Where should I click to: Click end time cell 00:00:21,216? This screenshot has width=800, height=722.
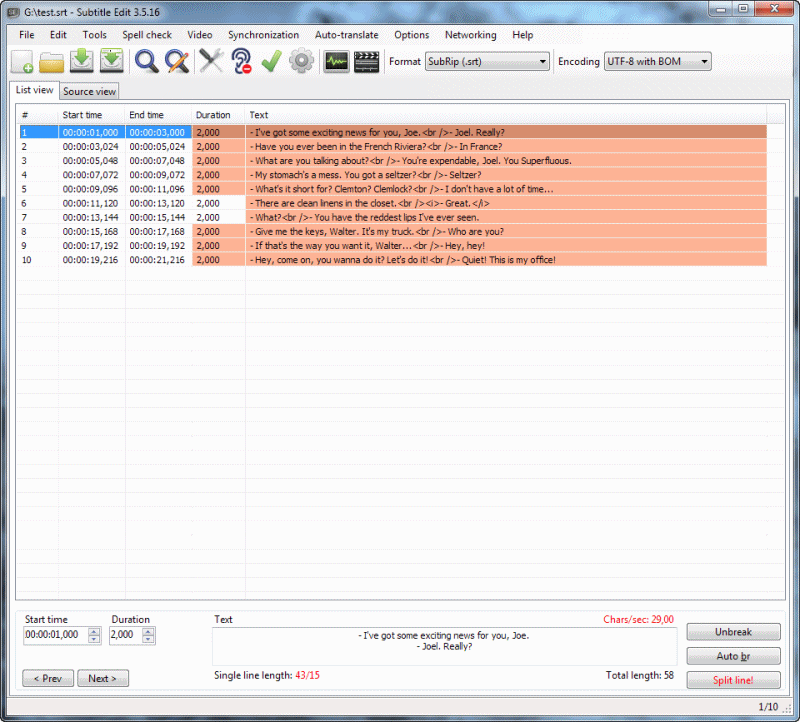157,260
